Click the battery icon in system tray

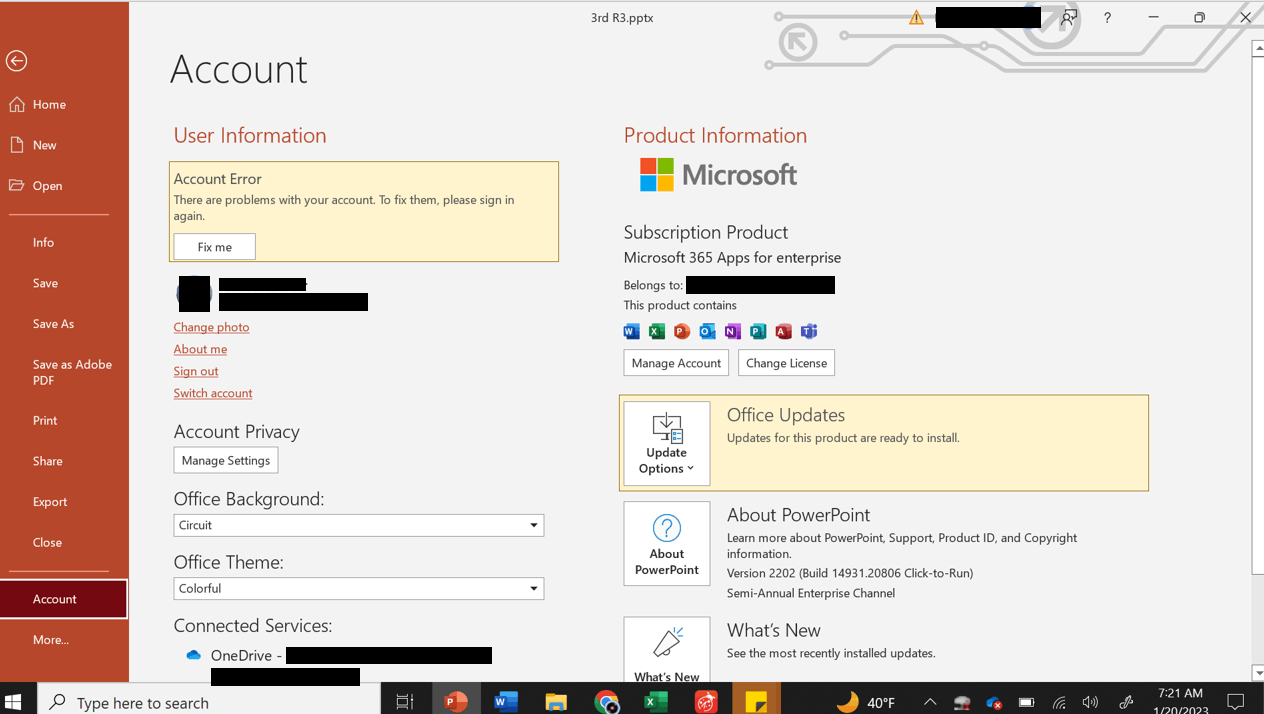[1027, 702]
